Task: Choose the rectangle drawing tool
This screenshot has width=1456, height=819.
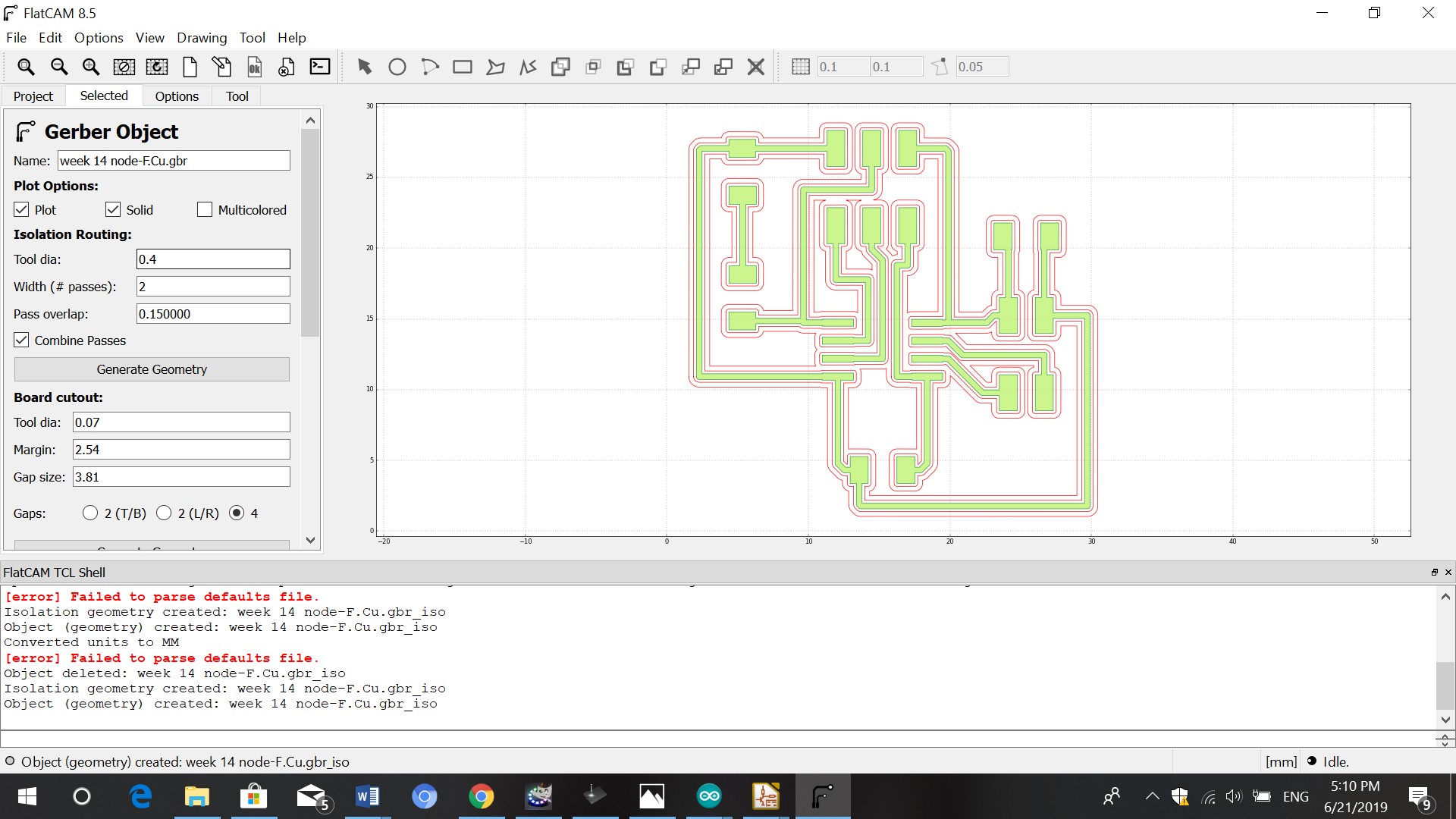Action: click(x=462, y=67)
